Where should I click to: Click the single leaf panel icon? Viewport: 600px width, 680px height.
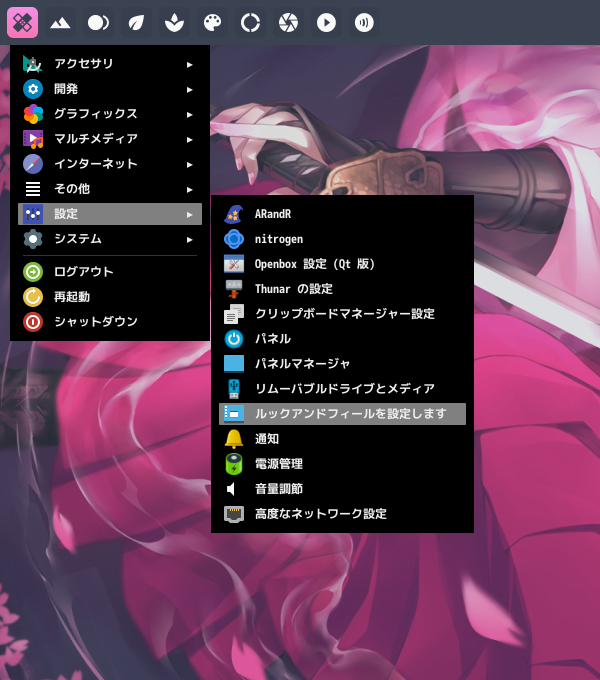coord(136,23)
